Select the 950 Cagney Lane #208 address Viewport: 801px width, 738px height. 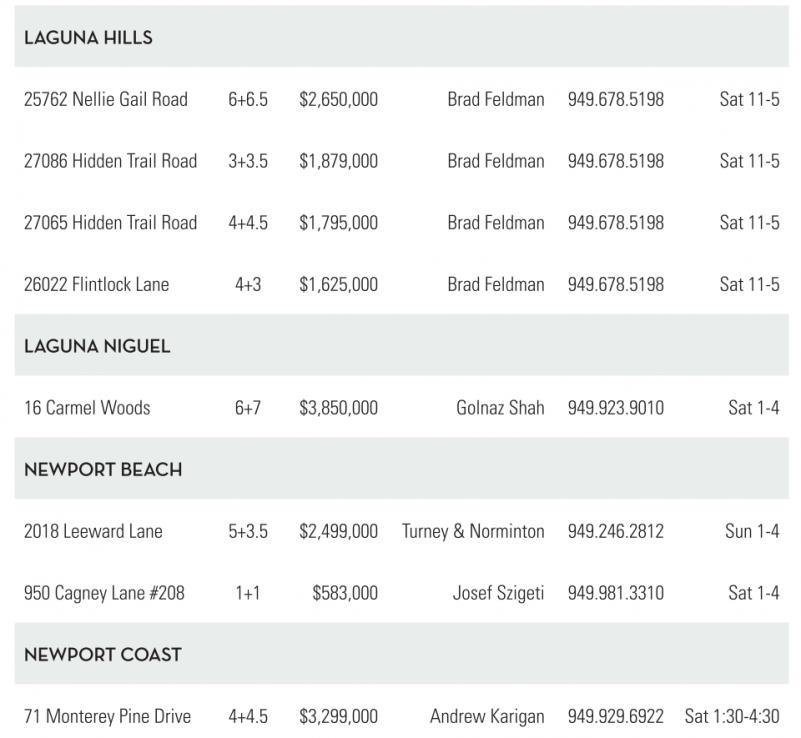pos(103,593)
